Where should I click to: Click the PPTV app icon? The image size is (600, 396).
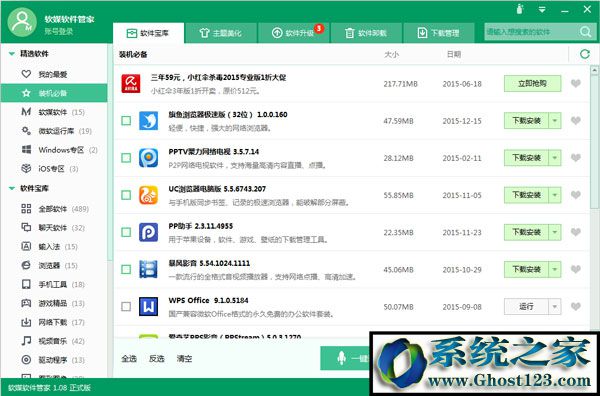(148, 158)
